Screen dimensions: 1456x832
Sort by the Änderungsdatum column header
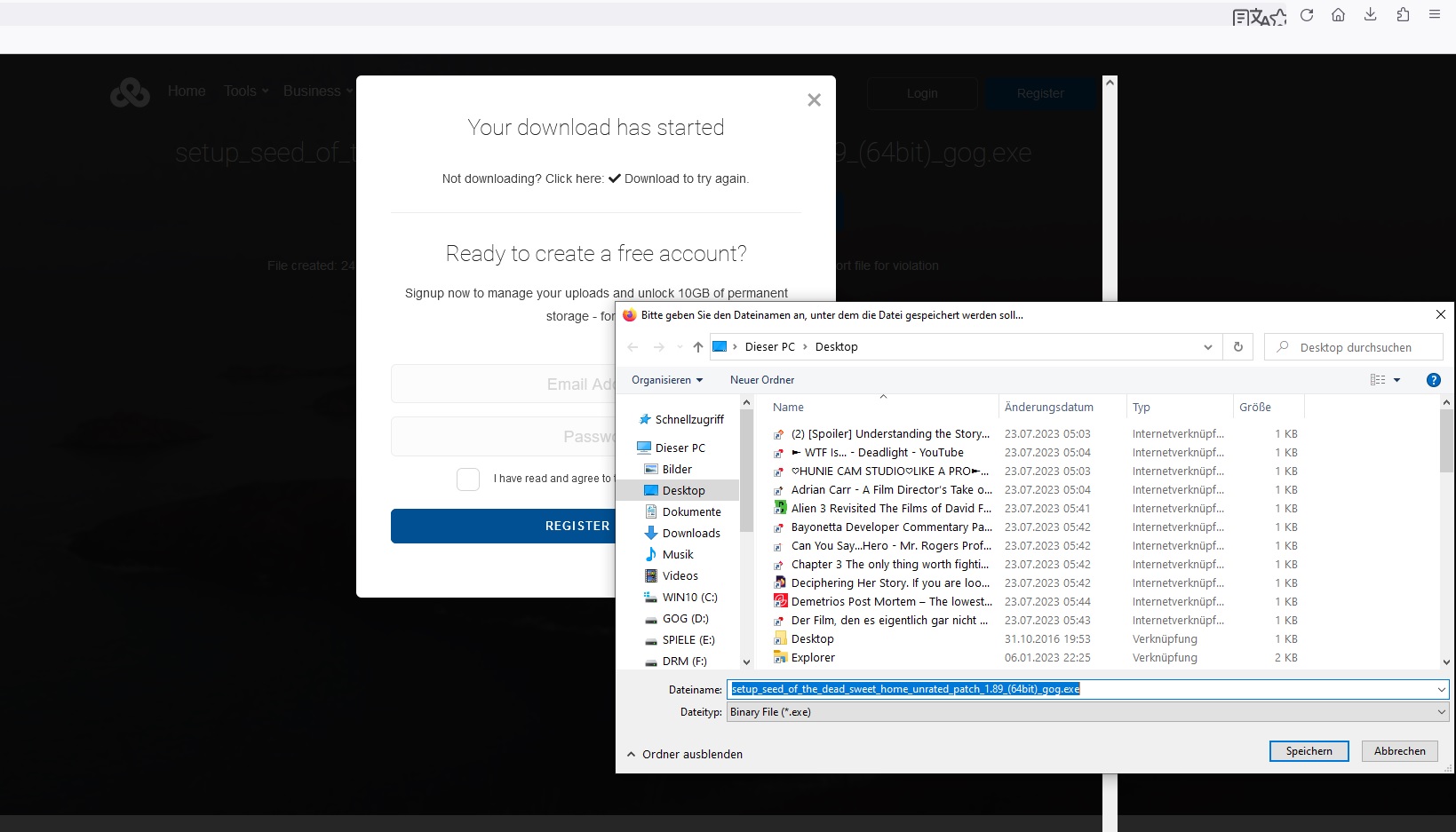click(1062, 408)
